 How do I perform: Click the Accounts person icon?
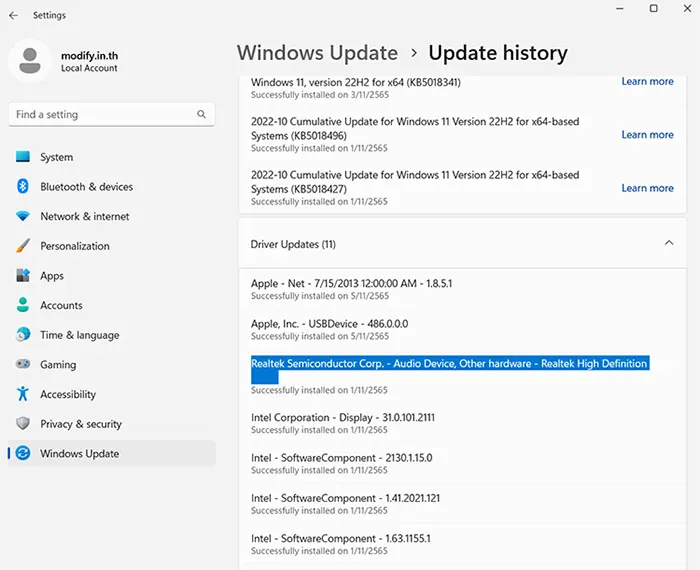tap(23, 305)
